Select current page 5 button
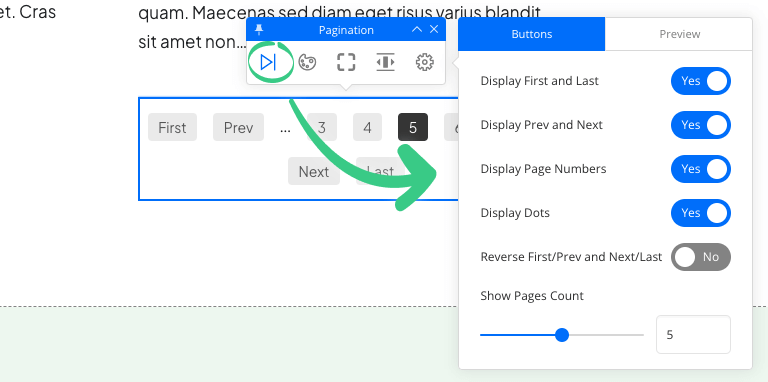This screenshot has width=768, height=382. [x=413, y=127]
